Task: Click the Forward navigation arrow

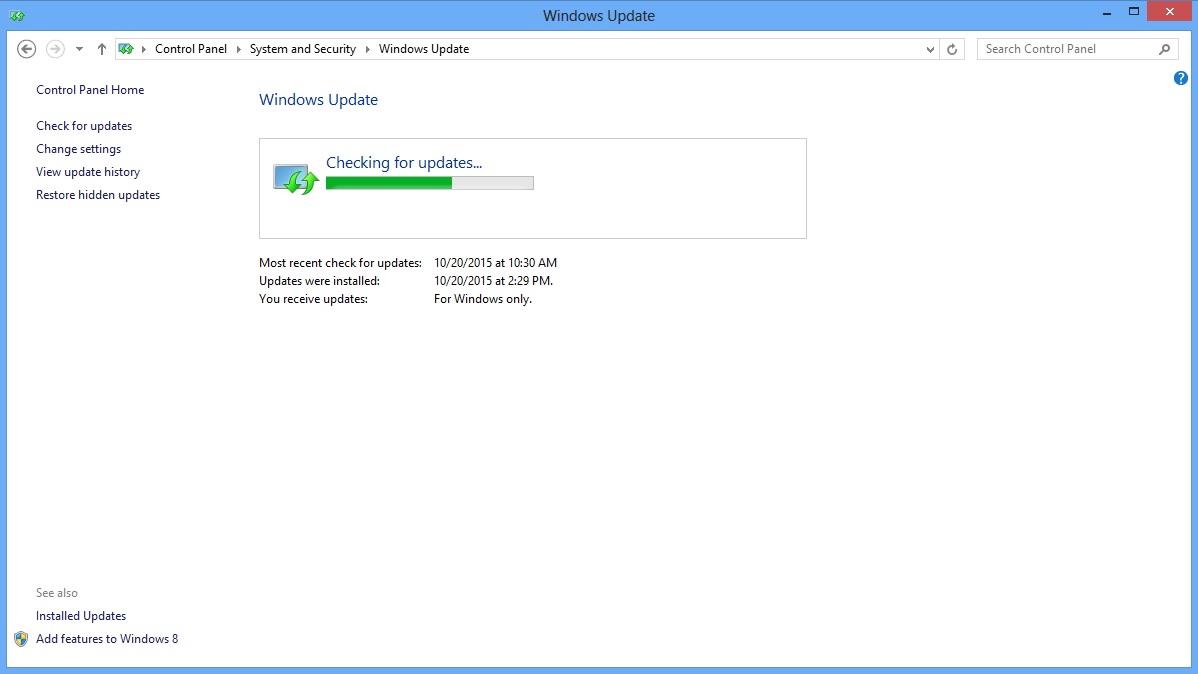Action: point(55,49)
